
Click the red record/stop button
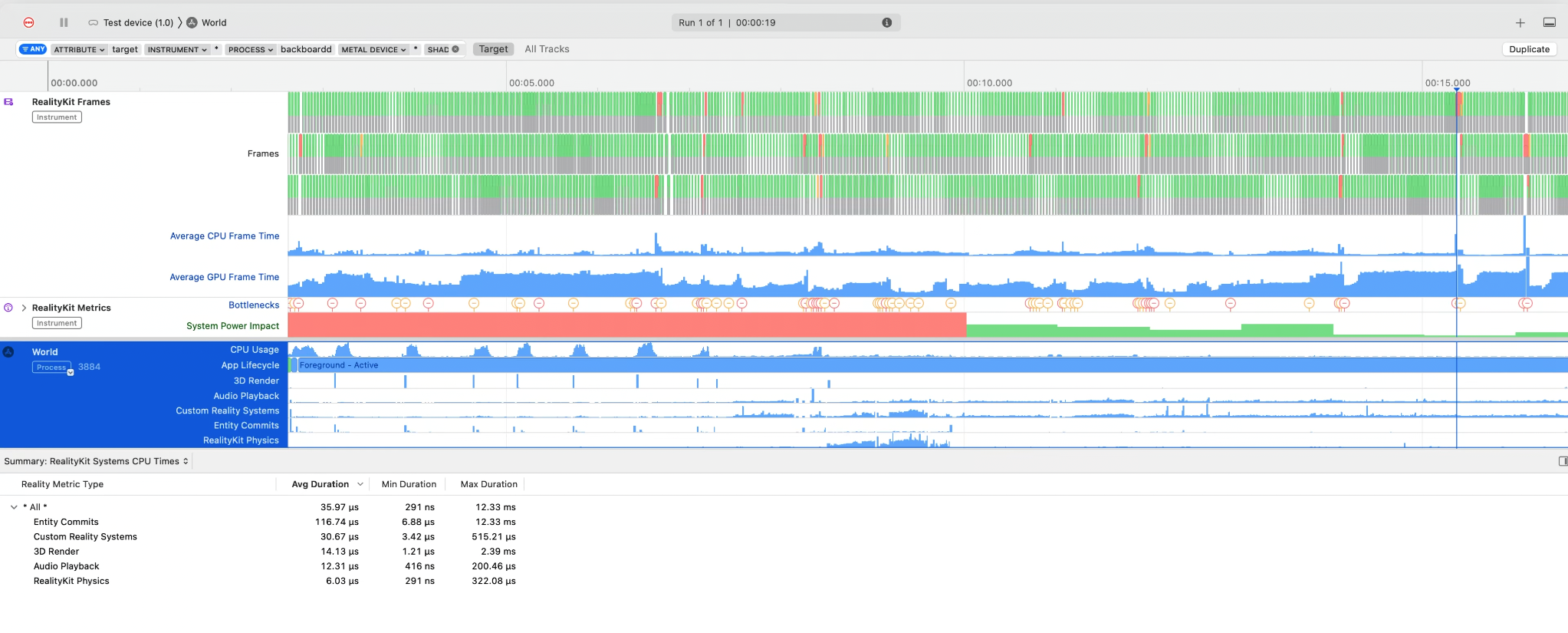[x=29, y=22]
